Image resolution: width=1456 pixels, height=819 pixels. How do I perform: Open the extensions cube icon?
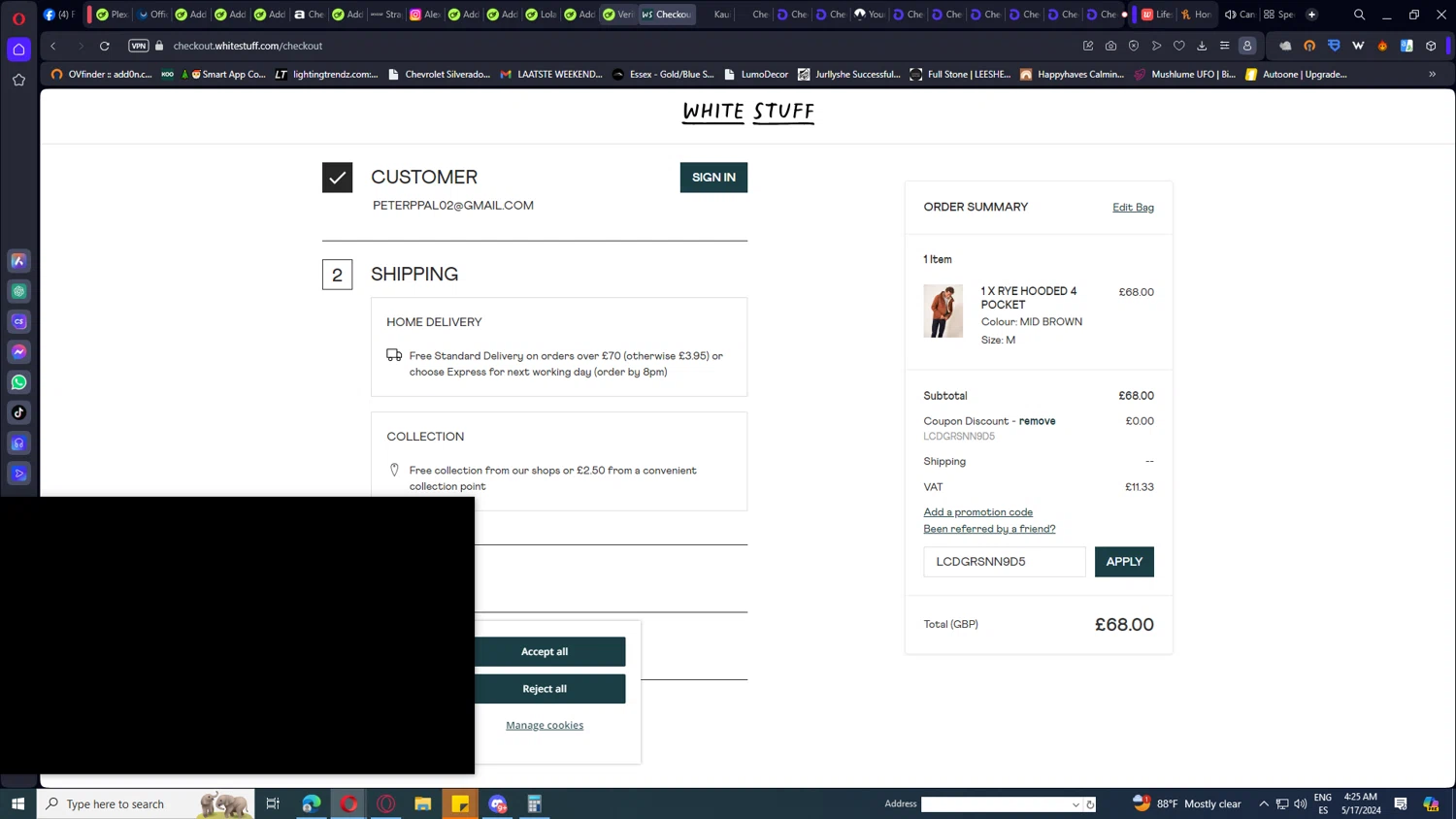1431,46
